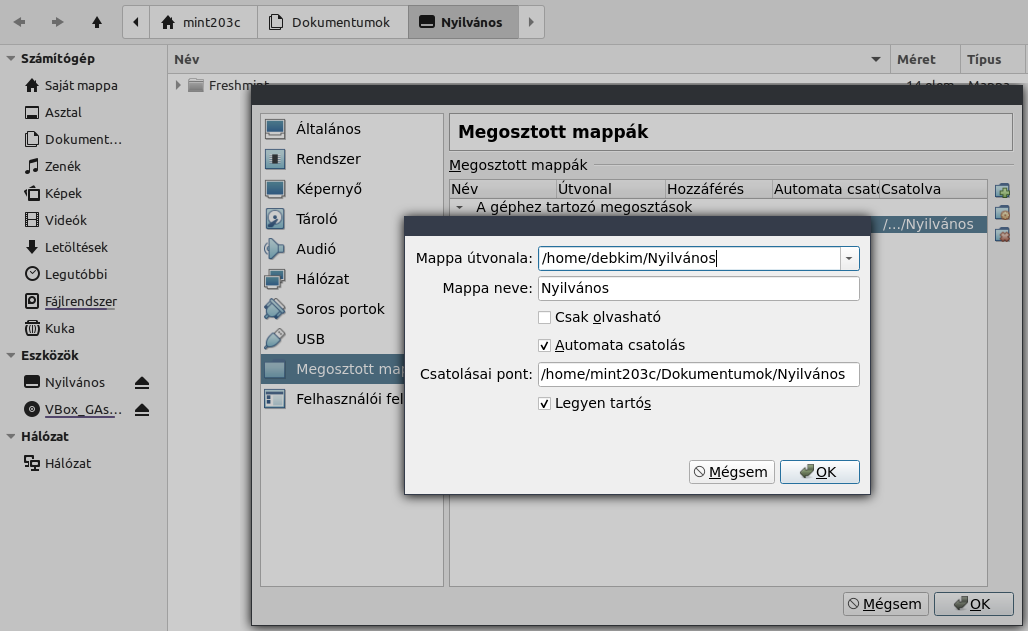Image resolution: width=1028 pixels, height=631 pixels.
Task: Select the /.../Nyilvános shared folder row
Action: pyautogui.click(x=928, y=224)
